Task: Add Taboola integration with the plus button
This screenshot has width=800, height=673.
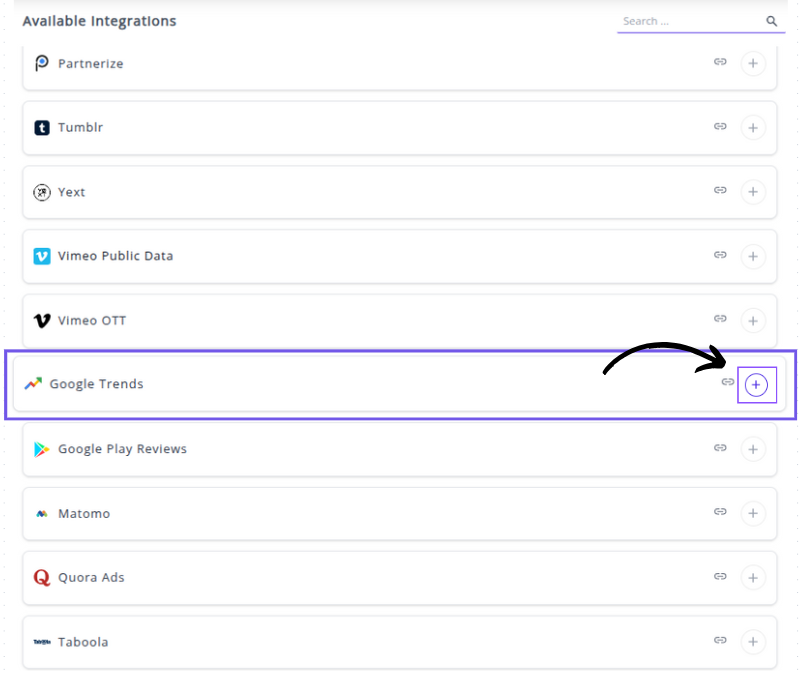Action: click(x=753, y=642)
